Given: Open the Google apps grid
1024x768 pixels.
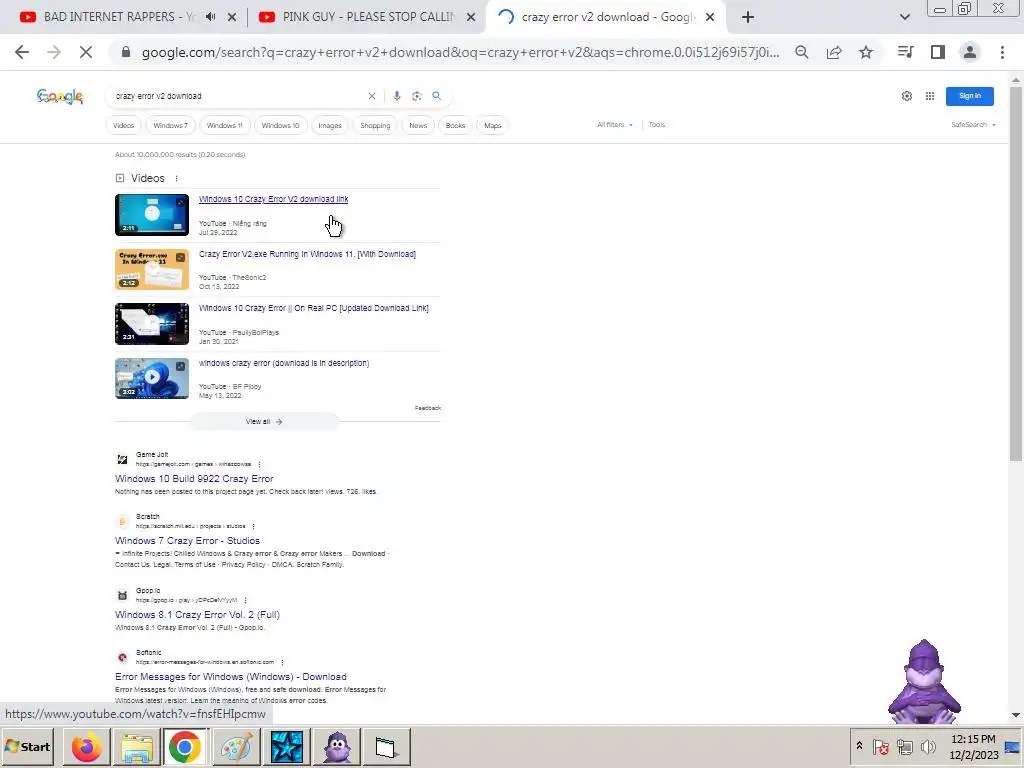Looking at the screenshot, I should (930, 96).
